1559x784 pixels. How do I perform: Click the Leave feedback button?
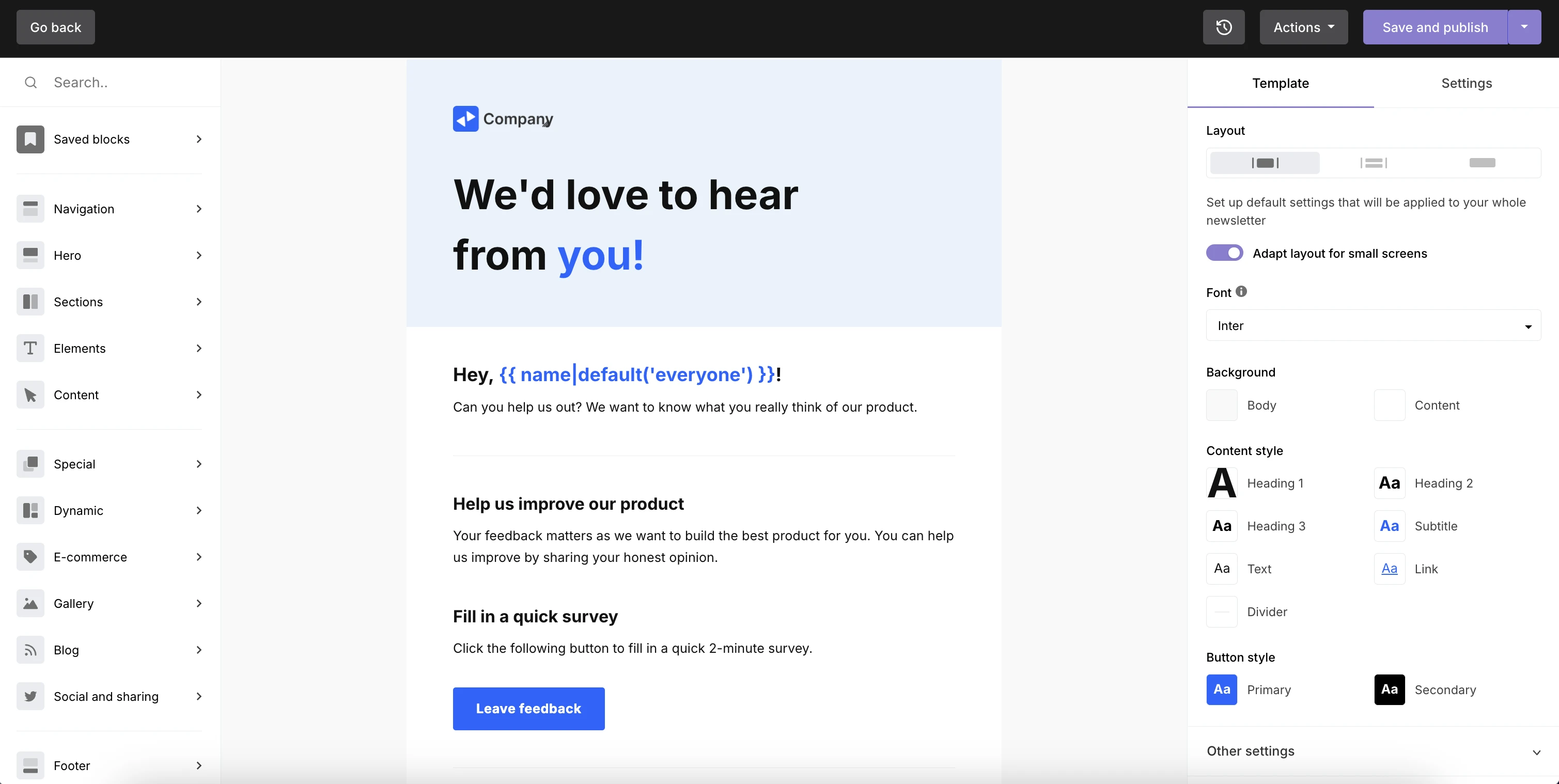528,709
